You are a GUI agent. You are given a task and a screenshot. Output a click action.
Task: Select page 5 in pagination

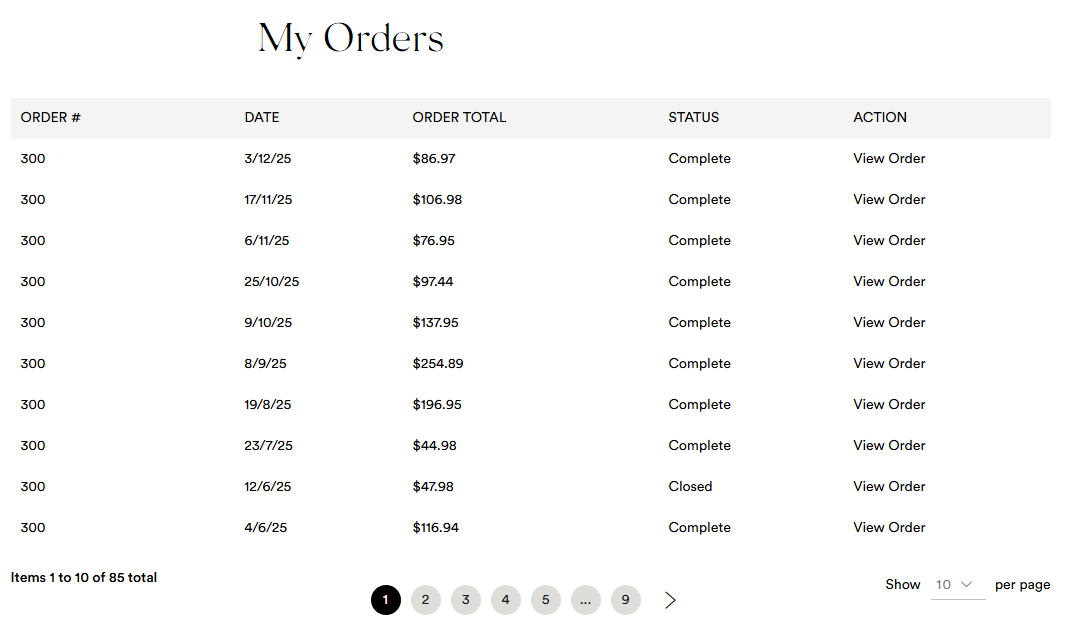(546, 600)
